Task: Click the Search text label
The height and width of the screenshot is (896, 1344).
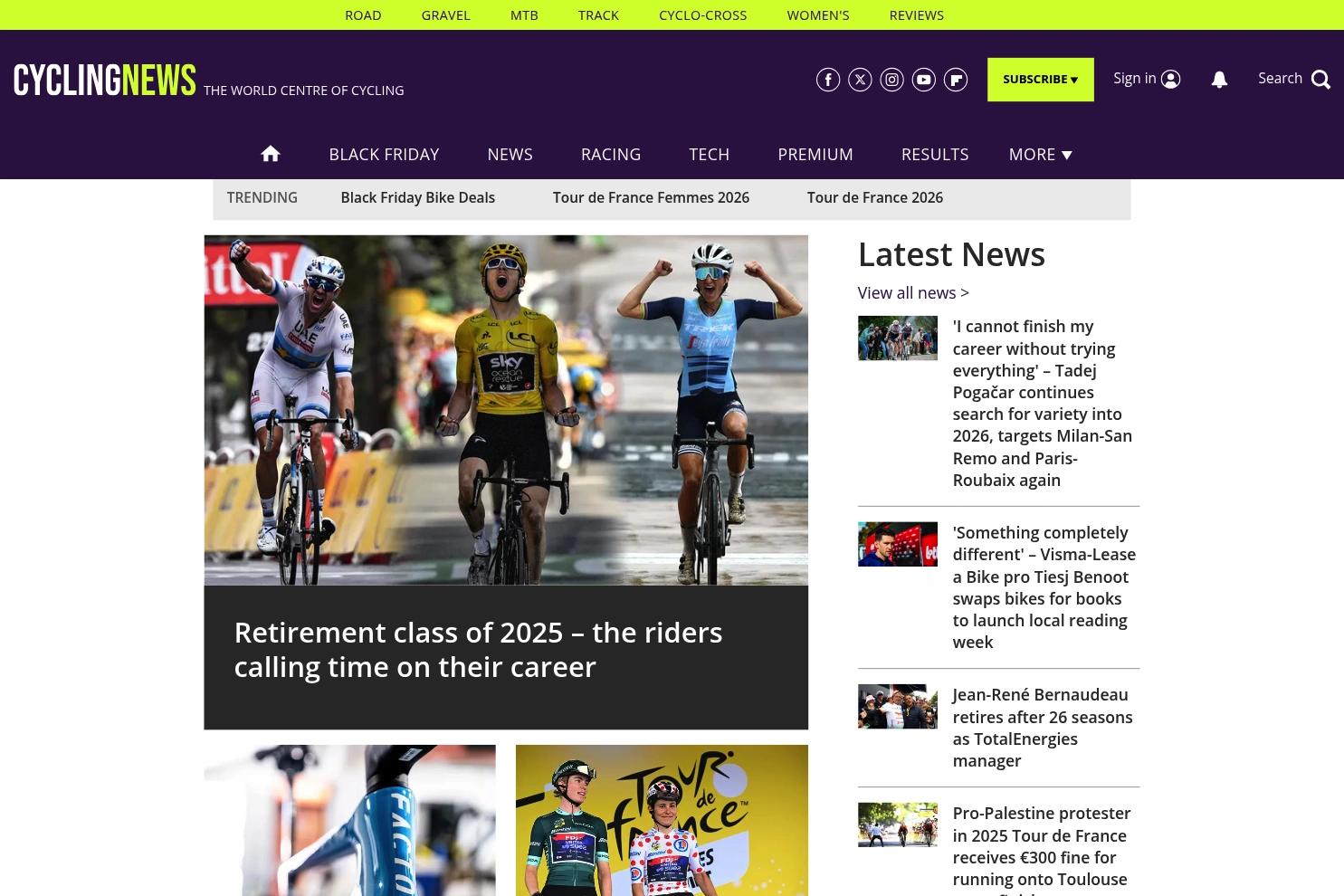Action: [1280, 78]
